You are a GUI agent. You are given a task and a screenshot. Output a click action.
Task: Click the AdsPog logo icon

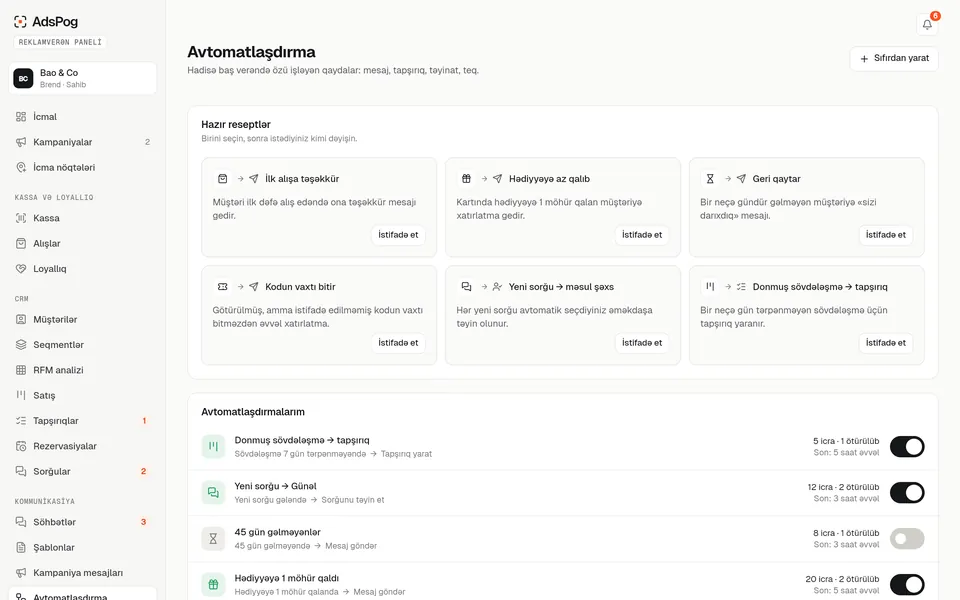20,21
